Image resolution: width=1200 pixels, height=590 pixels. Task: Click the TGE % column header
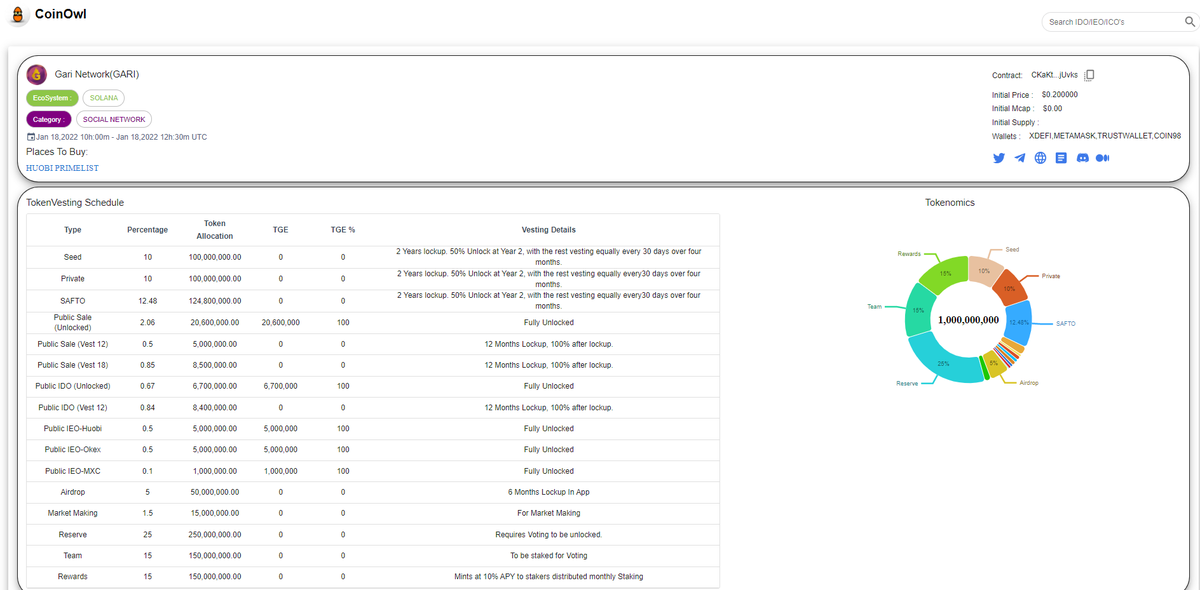click(343, 230)
